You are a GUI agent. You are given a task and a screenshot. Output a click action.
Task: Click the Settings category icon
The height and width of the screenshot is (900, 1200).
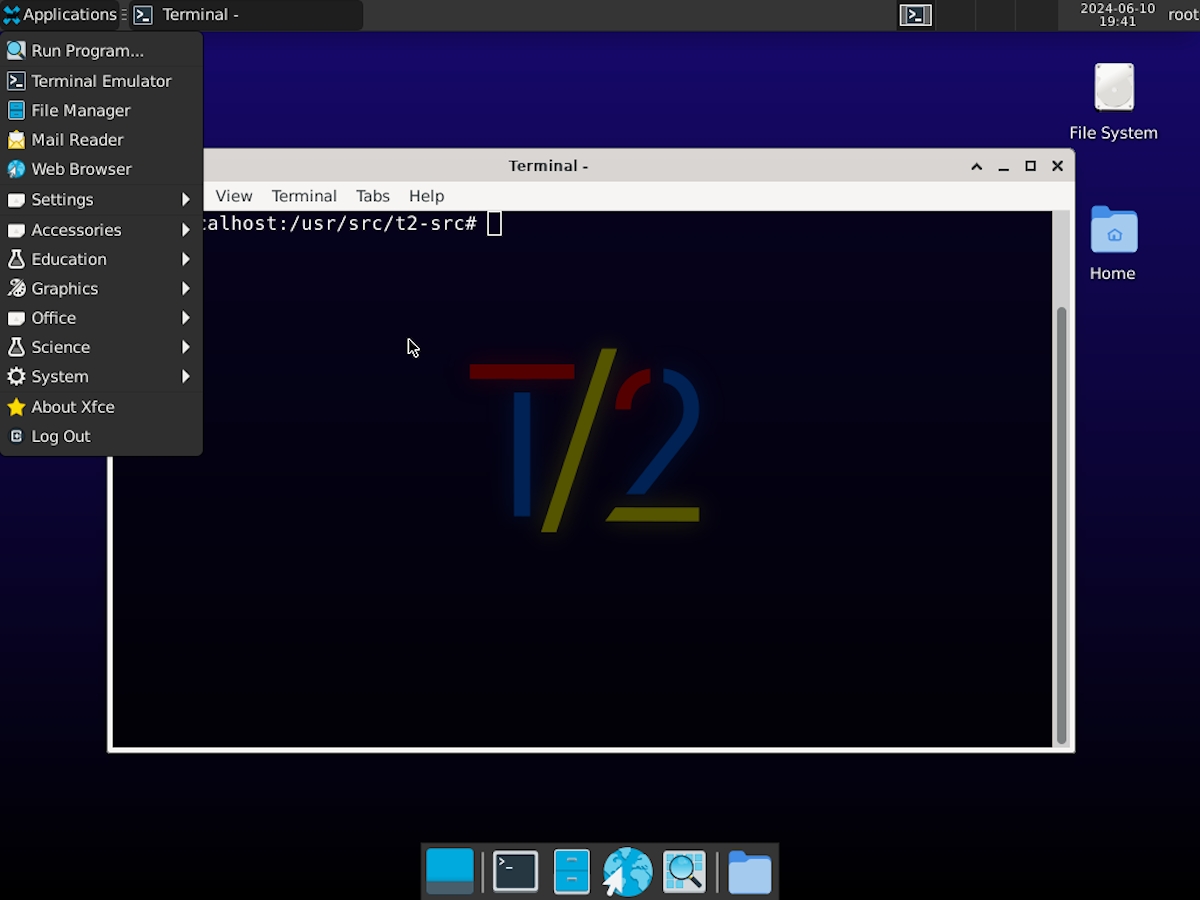pos(16,200)
